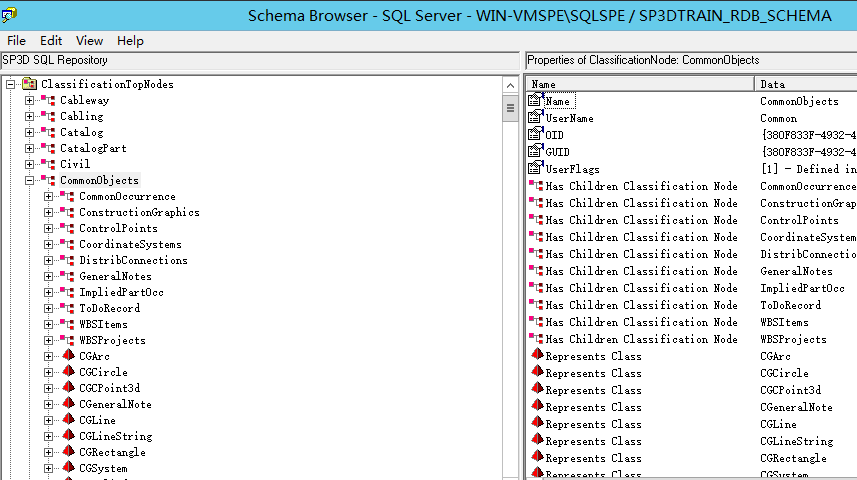This screenshot has height=480, width=857.
Task: Click the ToDoRecord node icon
Action: [67, 308]
